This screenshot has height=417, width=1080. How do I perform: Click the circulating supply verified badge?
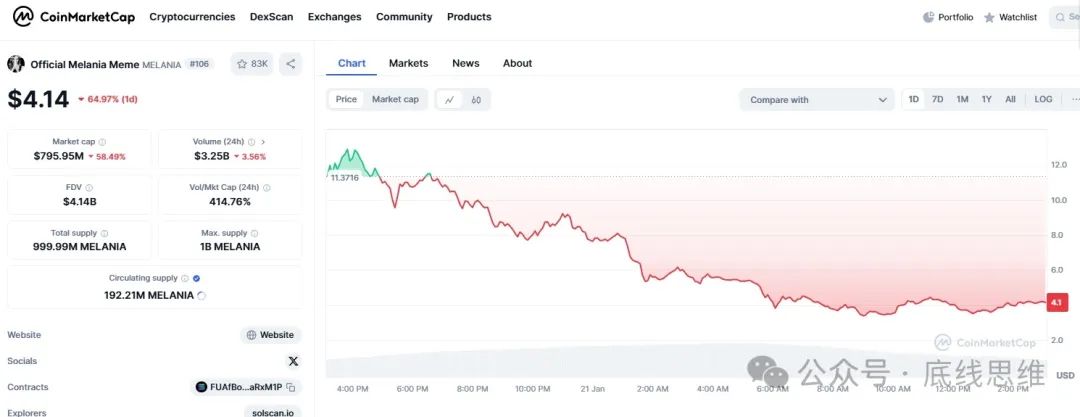[x=196, y=278]
